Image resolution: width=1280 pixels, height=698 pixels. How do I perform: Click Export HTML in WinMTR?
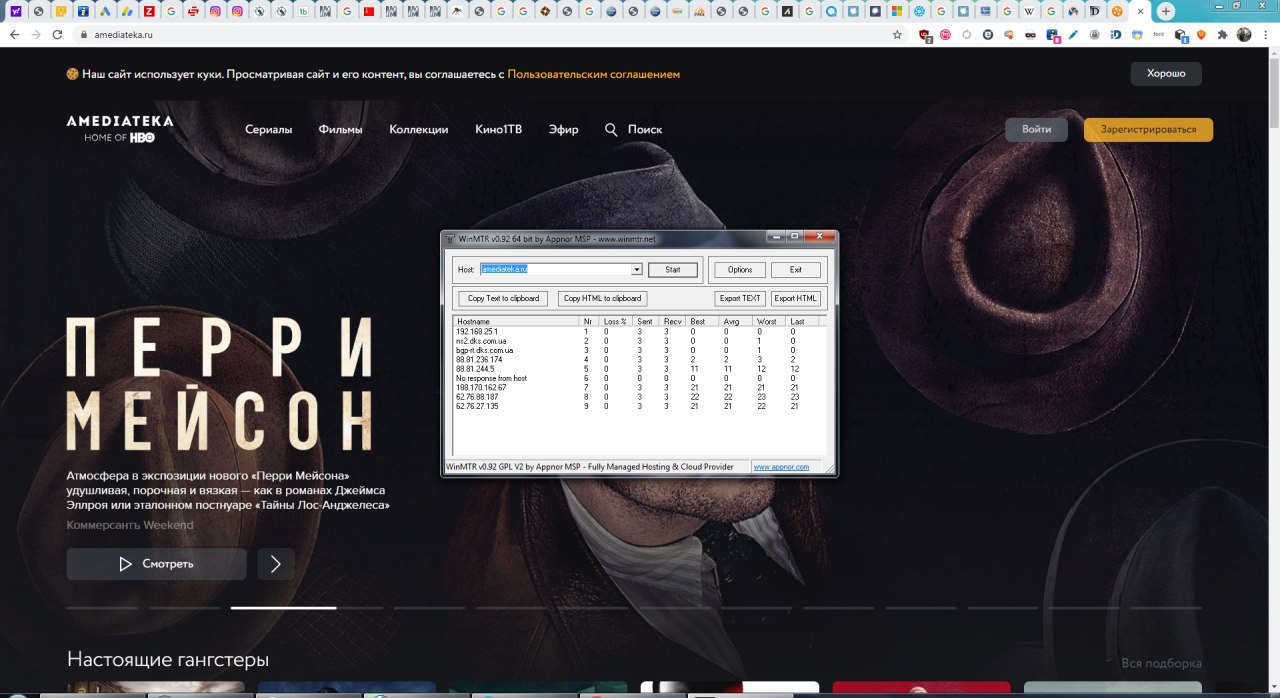(x=795, y=298)
